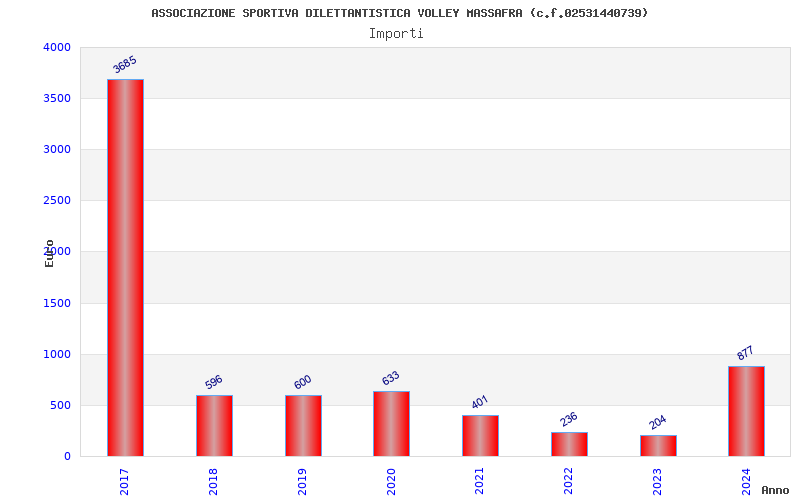Click the 2018 bar in the chart
The width and height of the screenshot is (800, 500).
point(214,426)
